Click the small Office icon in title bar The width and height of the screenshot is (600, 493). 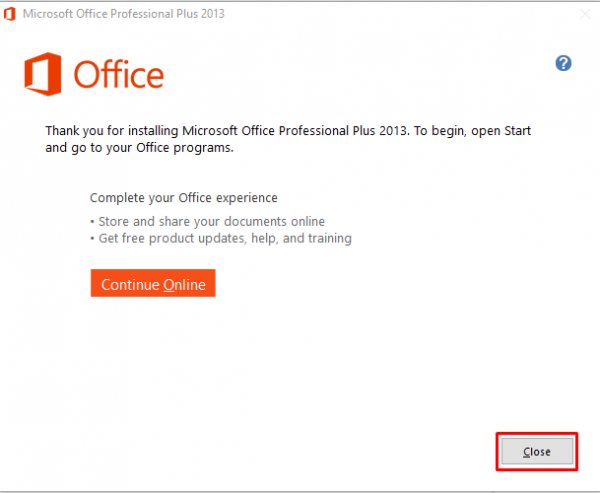[x=11, y=12]
